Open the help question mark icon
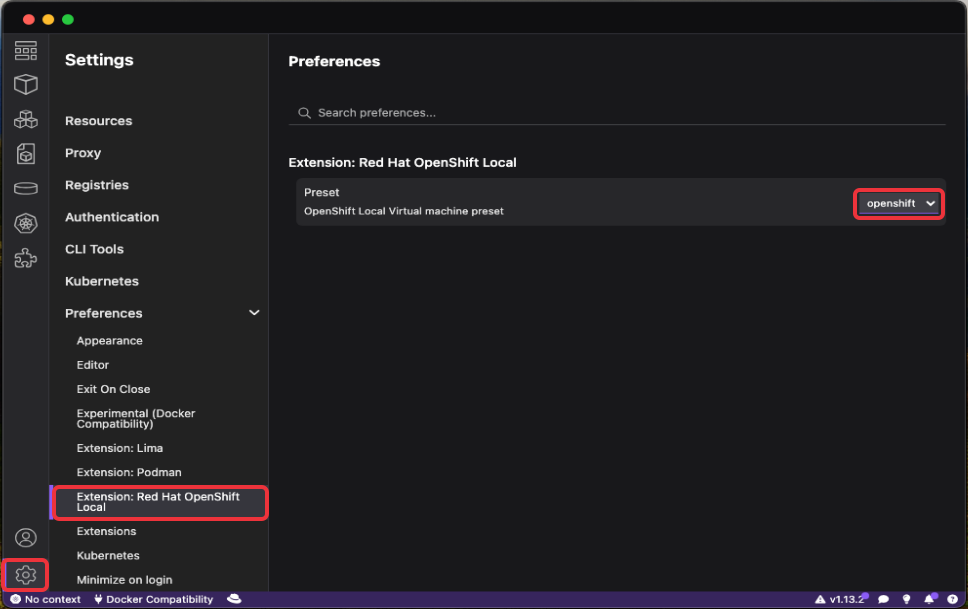Screen dimensions: 968x609 tap(953, 599)
